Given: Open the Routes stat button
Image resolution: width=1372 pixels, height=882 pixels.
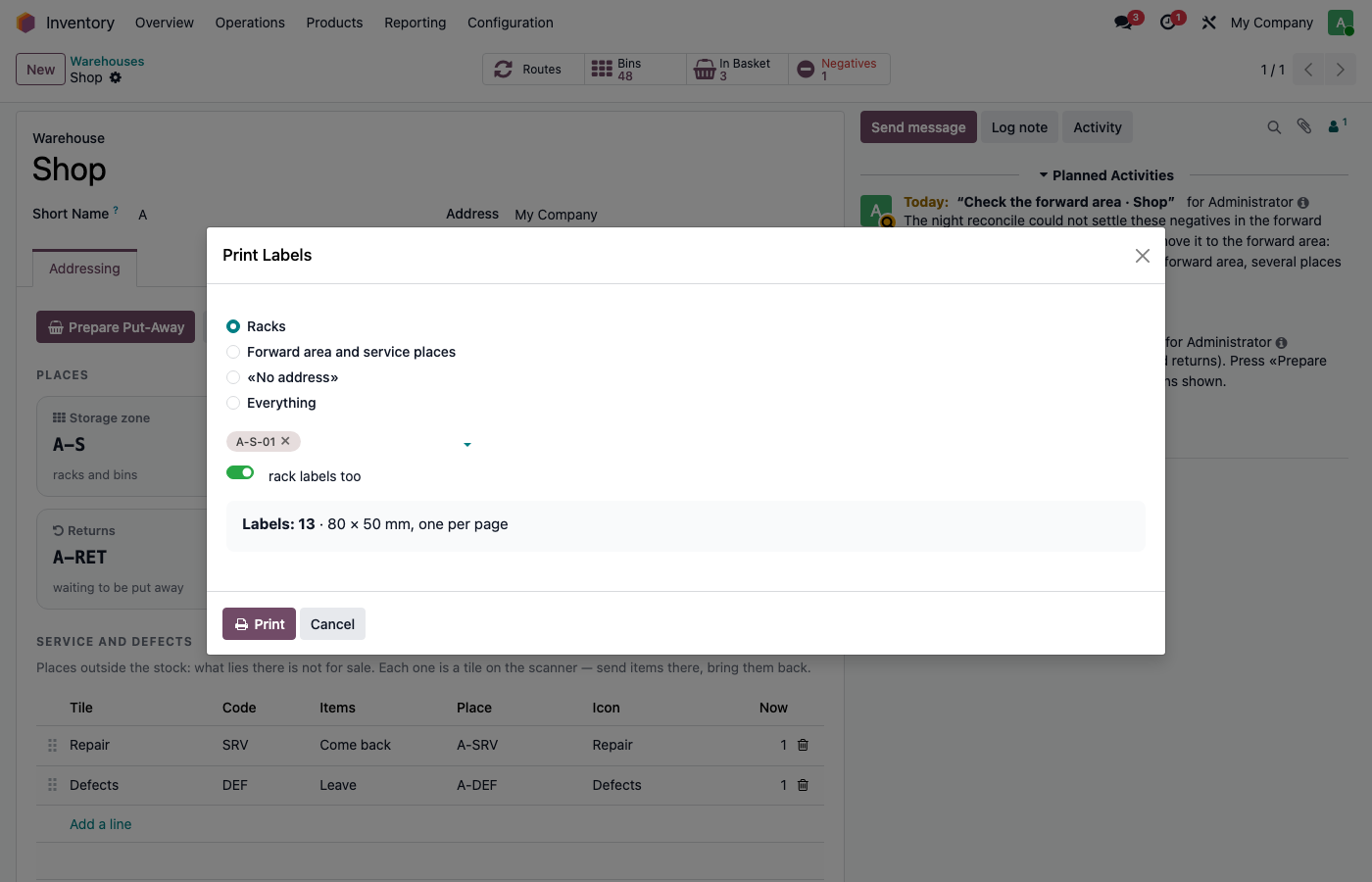Looking at the screenshot, I should click(x=534, y=70).
